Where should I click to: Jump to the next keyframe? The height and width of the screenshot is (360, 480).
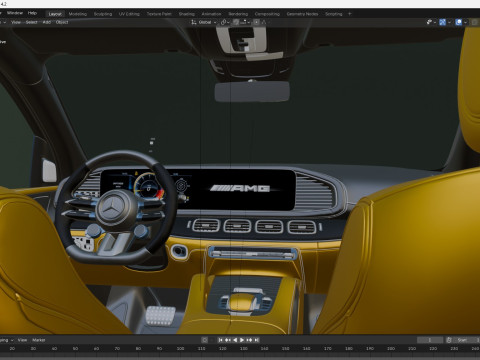coord(249,340)
